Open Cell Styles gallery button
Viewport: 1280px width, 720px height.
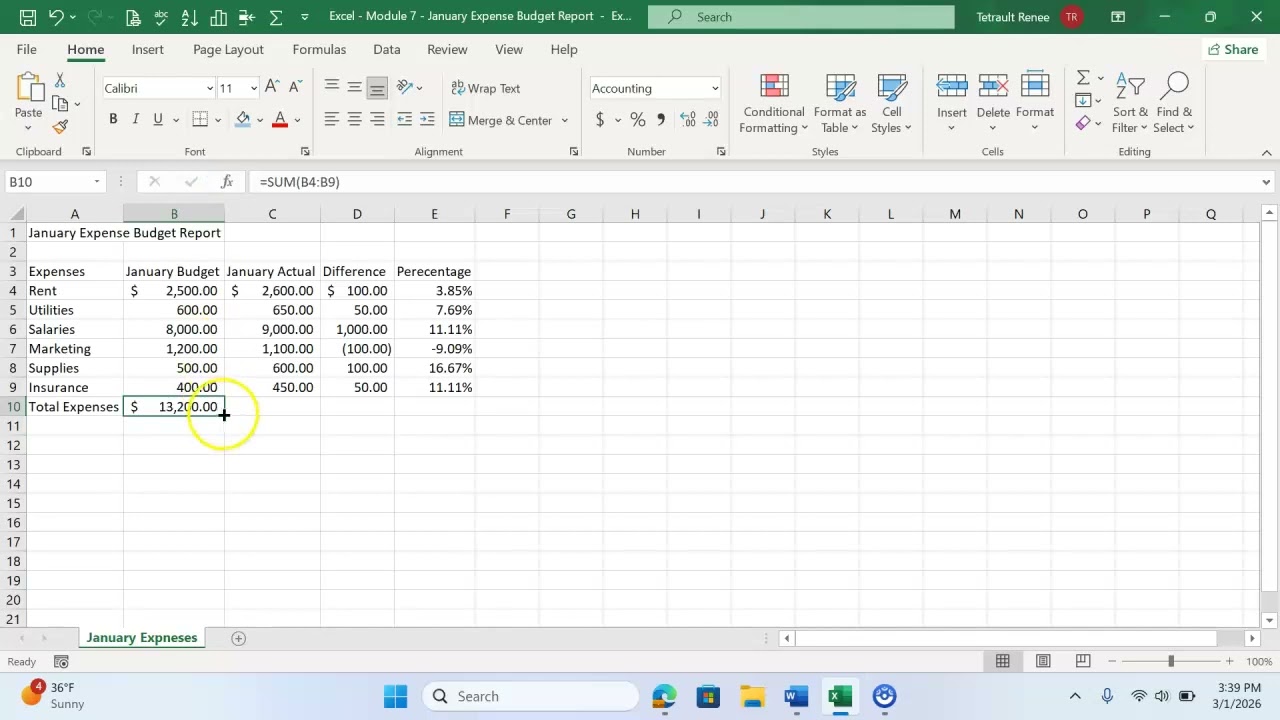pyautogui.click(x=891, y=103)
